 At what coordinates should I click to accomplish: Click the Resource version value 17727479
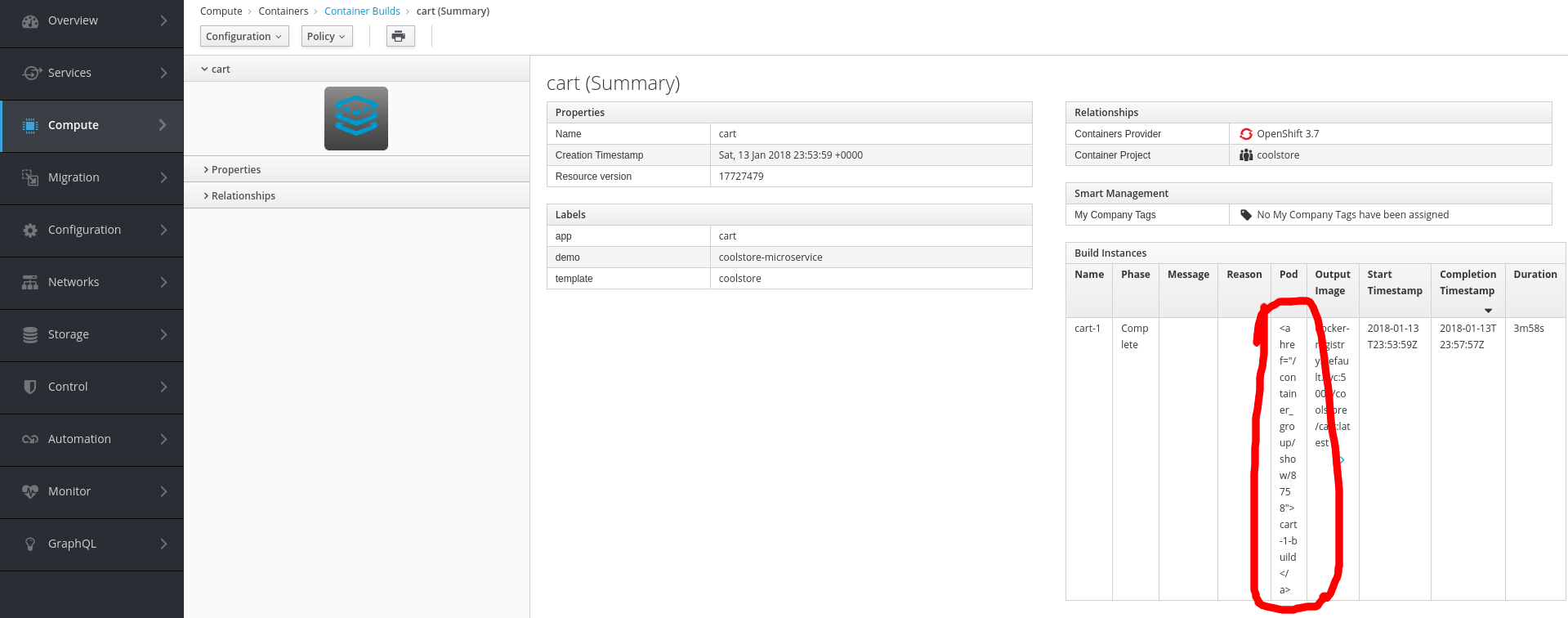click(x=741, y=177)
